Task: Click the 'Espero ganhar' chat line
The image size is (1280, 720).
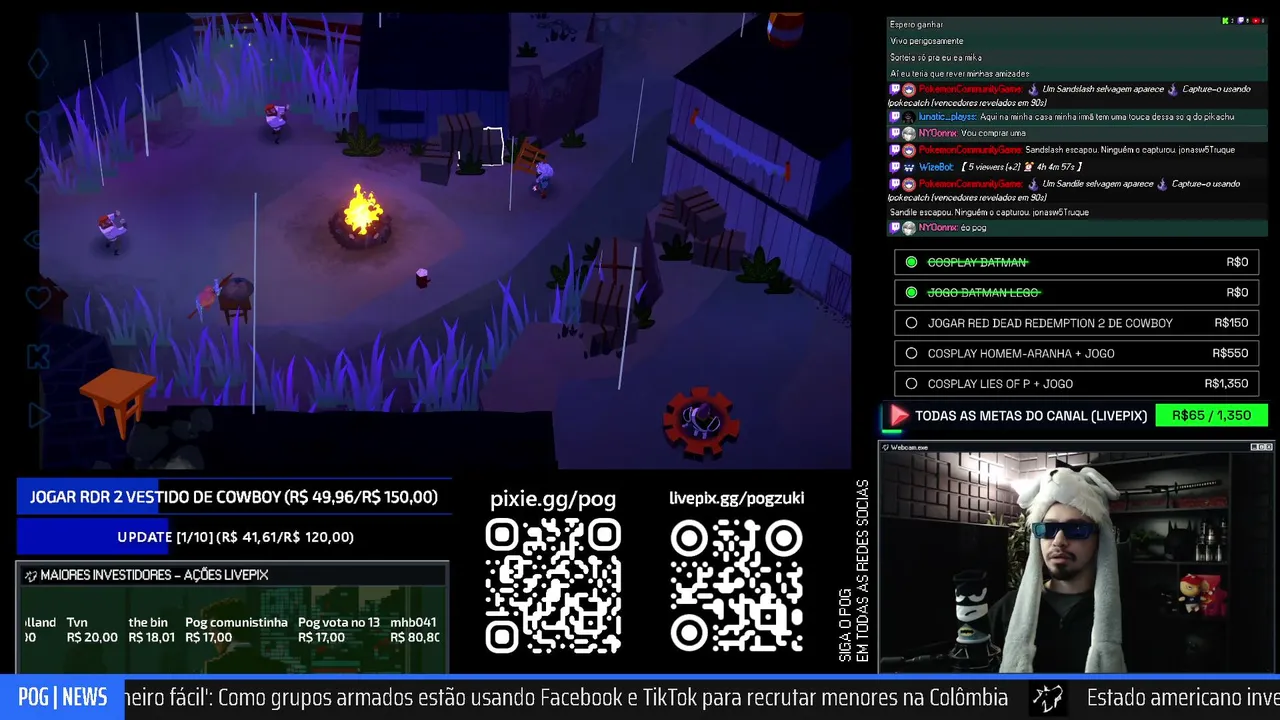Action: 916,25
